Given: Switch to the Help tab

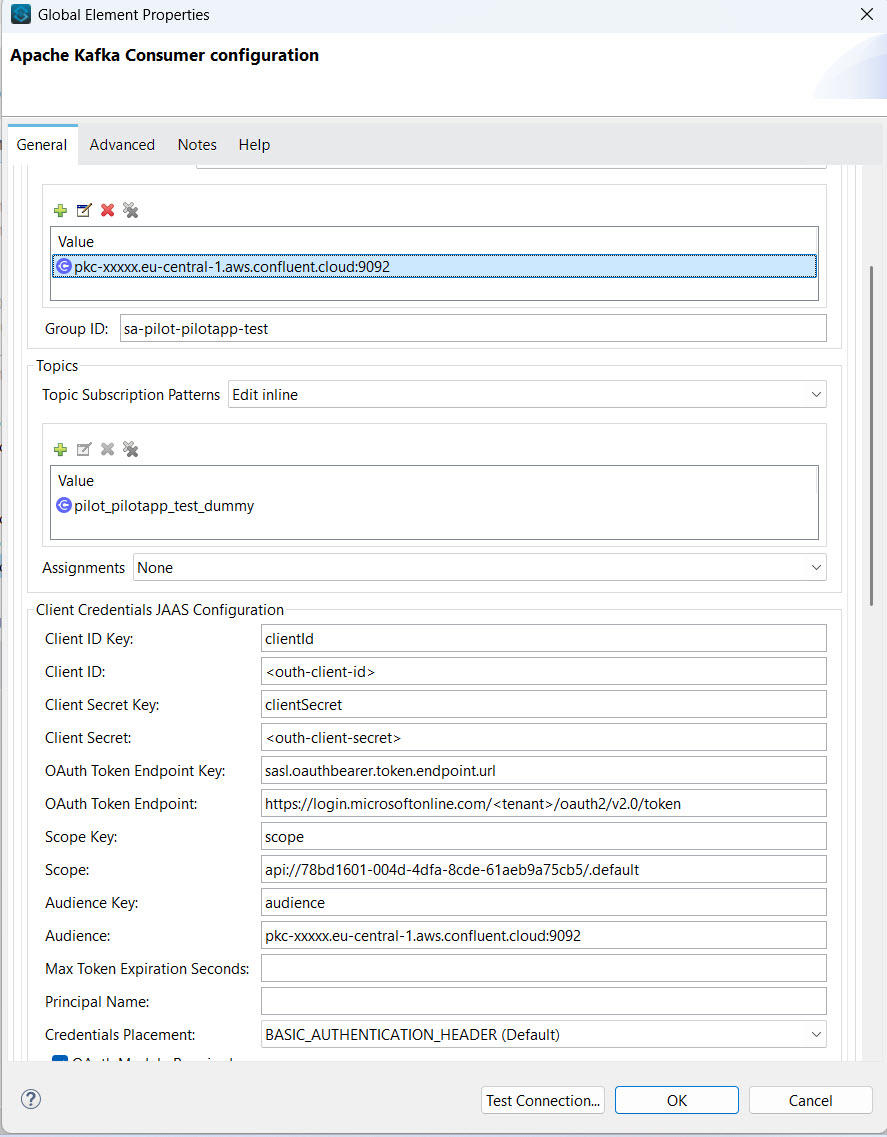Looking at the screenshot, I should [254, 145].
